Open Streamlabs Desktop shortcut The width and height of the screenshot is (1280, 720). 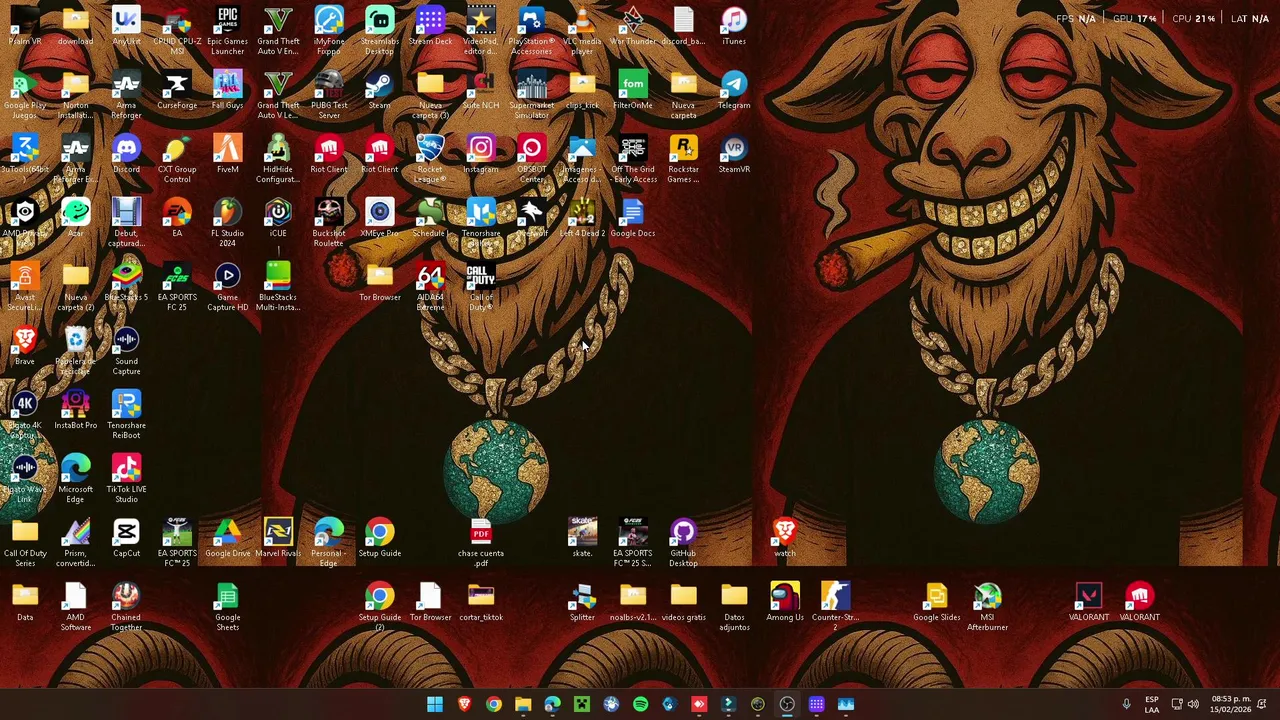point(379,30)
